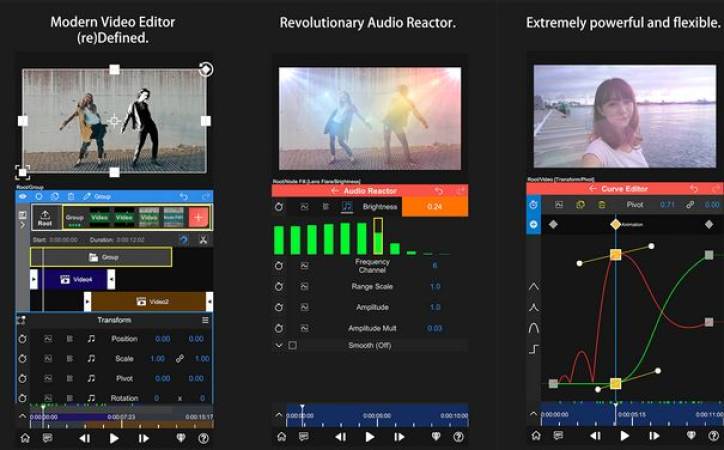724x450 pixels.
Task: Click the orange 0.24 Brightness value
Action: pos(434,207)
